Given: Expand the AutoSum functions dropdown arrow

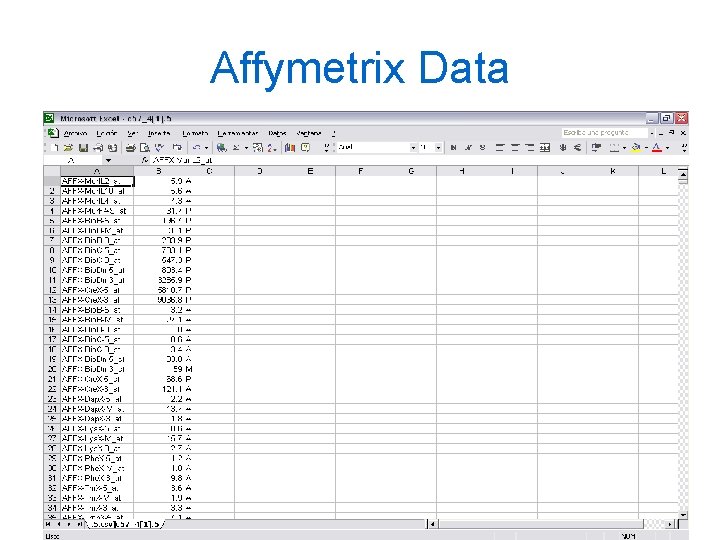Looking at the screenshot, I should (x=246, y=147).
